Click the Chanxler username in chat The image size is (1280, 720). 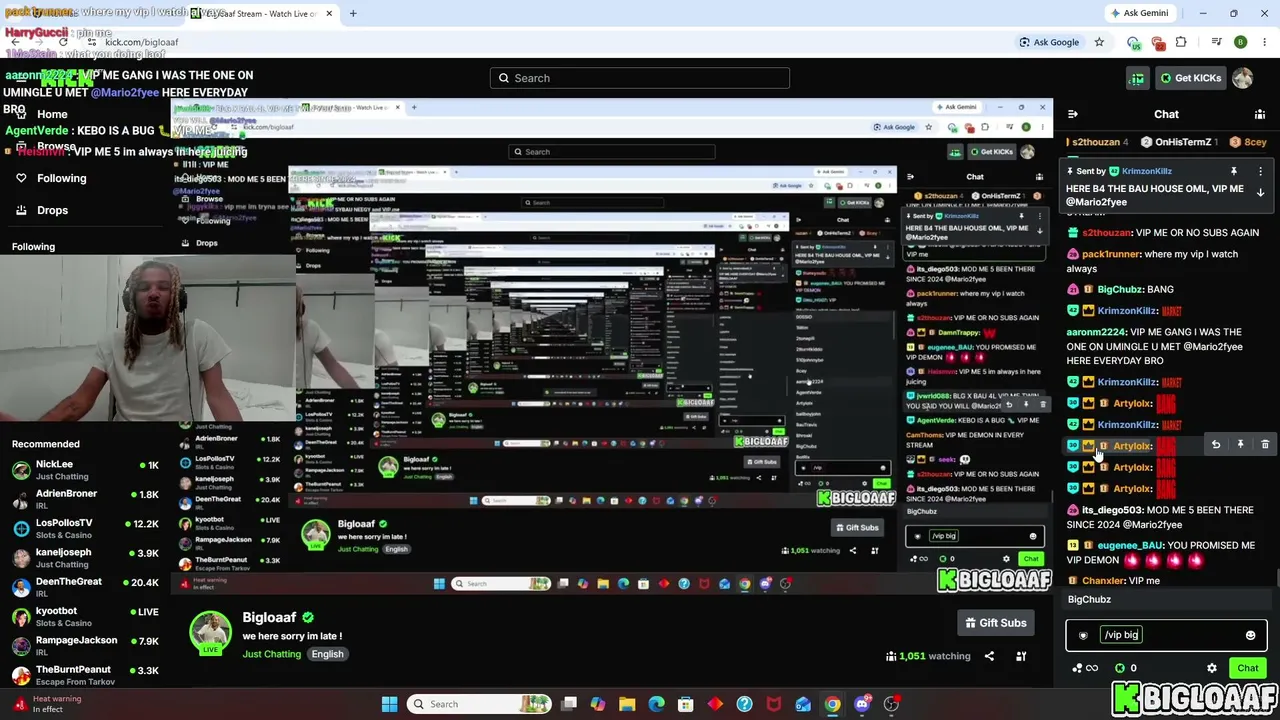tap(1104, 581)
